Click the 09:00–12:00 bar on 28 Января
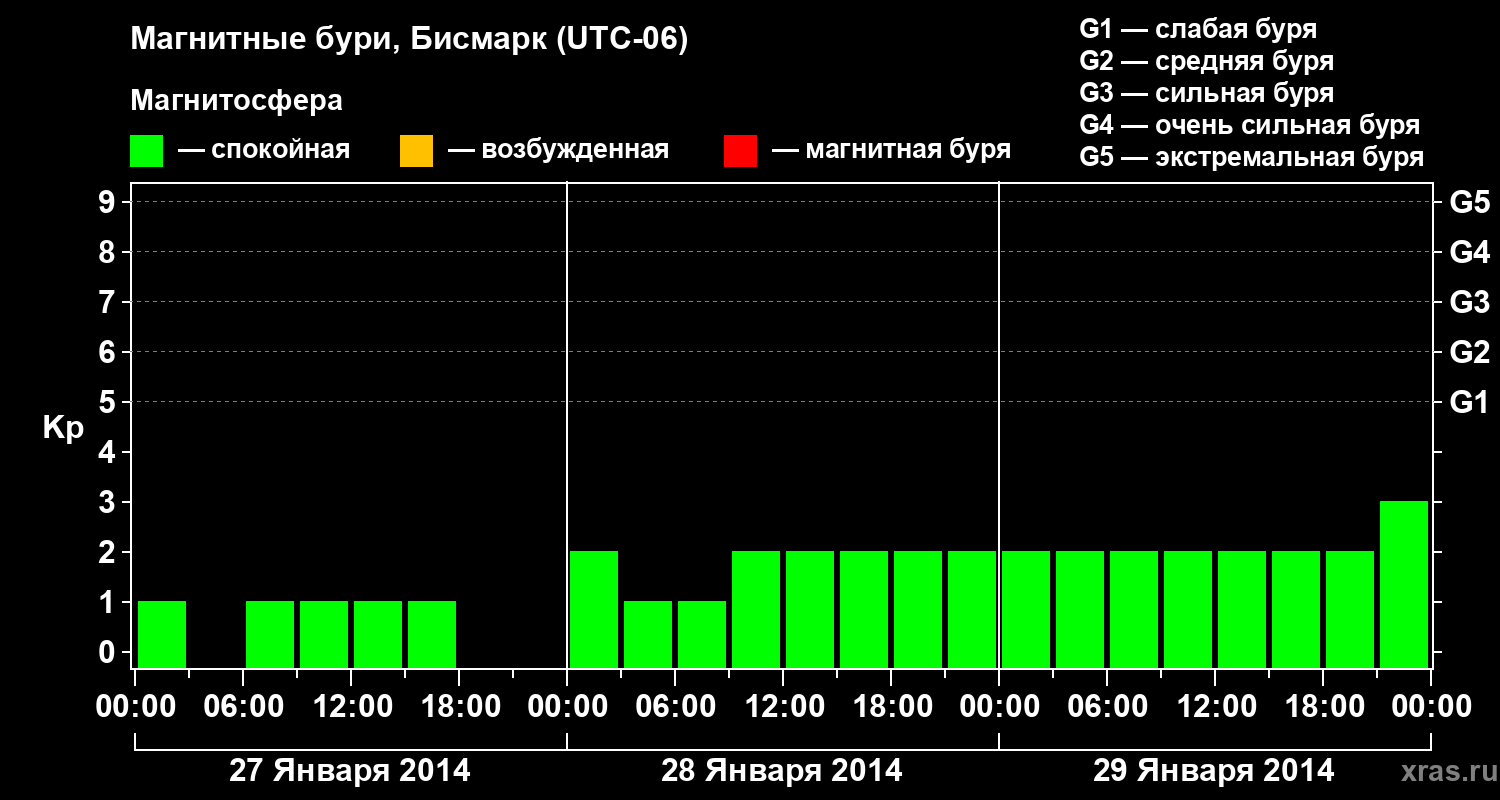Viewport: 1500px width, 800px height. click(x=756, y=609)
